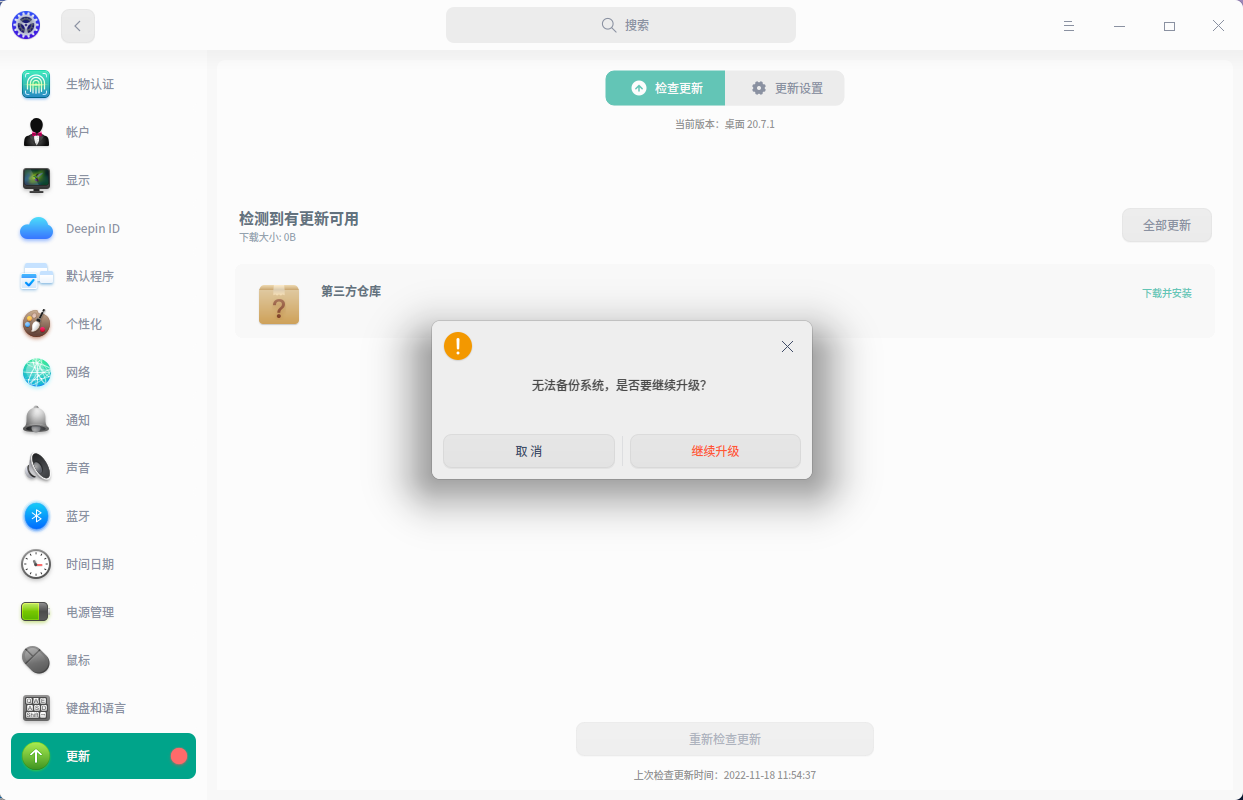The height and width of the screenshot is (800, 1243).
Task: Focus the search (搜索) field
Action: [621, 25]
